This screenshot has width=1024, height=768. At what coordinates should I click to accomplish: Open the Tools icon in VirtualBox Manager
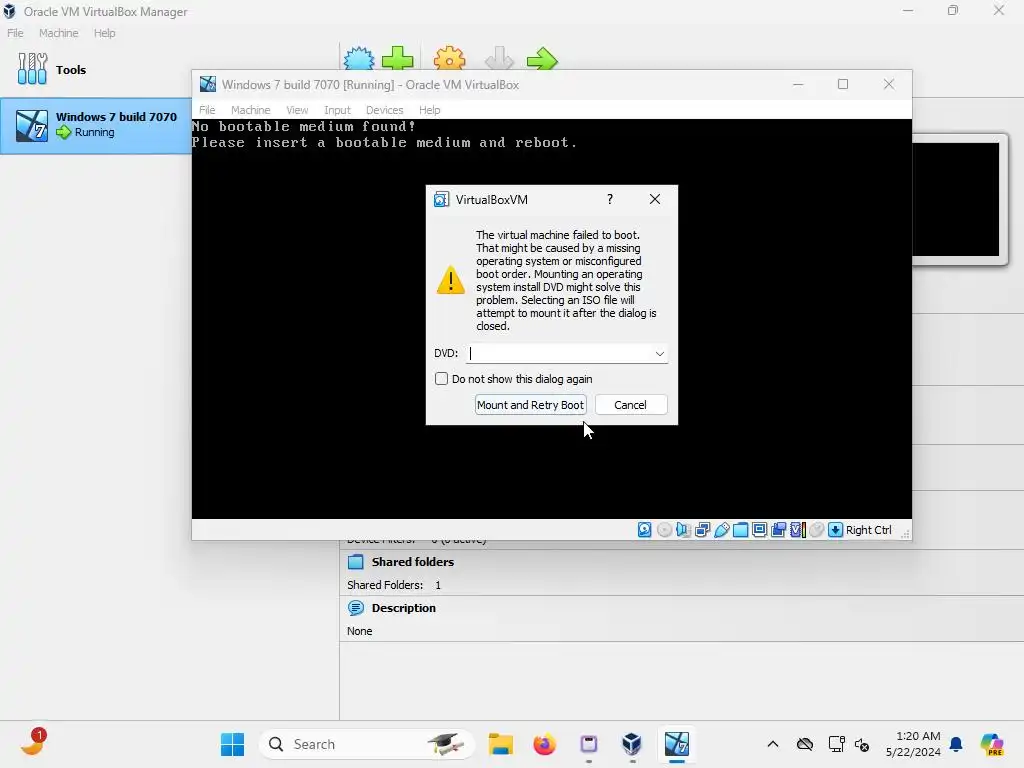pos(32,69)
